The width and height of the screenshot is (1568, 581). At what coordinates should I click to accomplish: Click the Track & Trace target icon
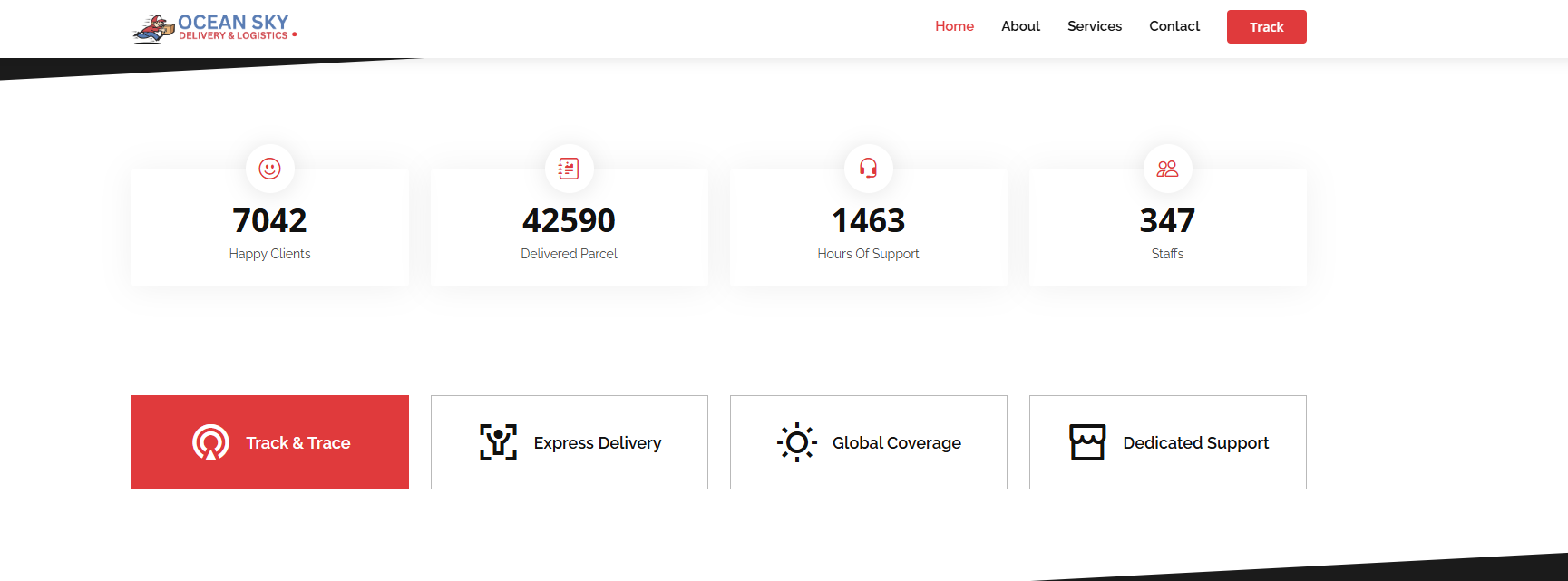click(210, 442)
